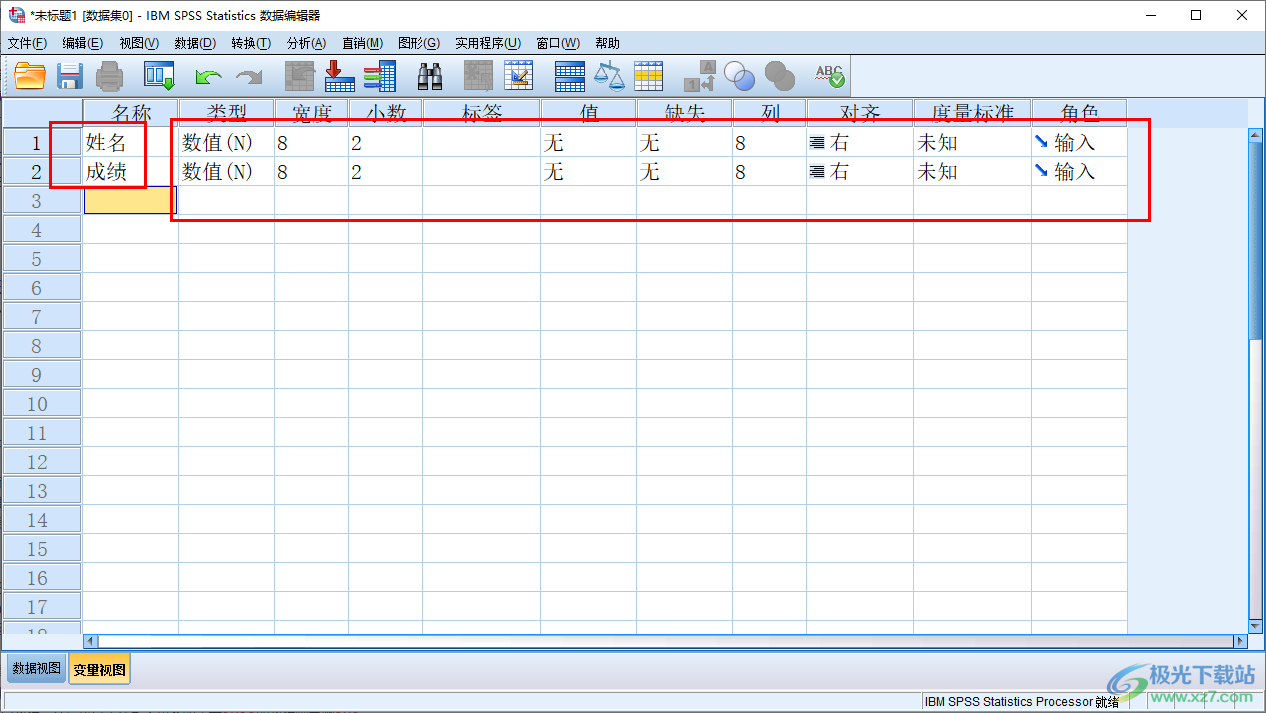Open the 直销(M) menu

coord(362,43)
